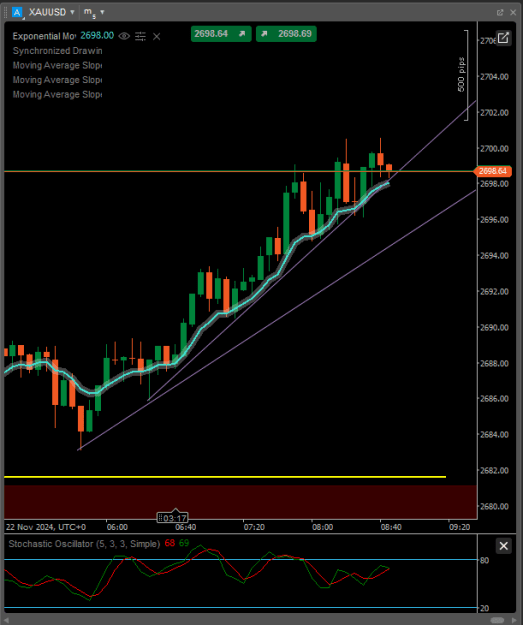The height and width of the screenshot is (625, 523).
Task: Toggle visibility of Exponential Moving Average indicator
Action: (x=124, y=36)
